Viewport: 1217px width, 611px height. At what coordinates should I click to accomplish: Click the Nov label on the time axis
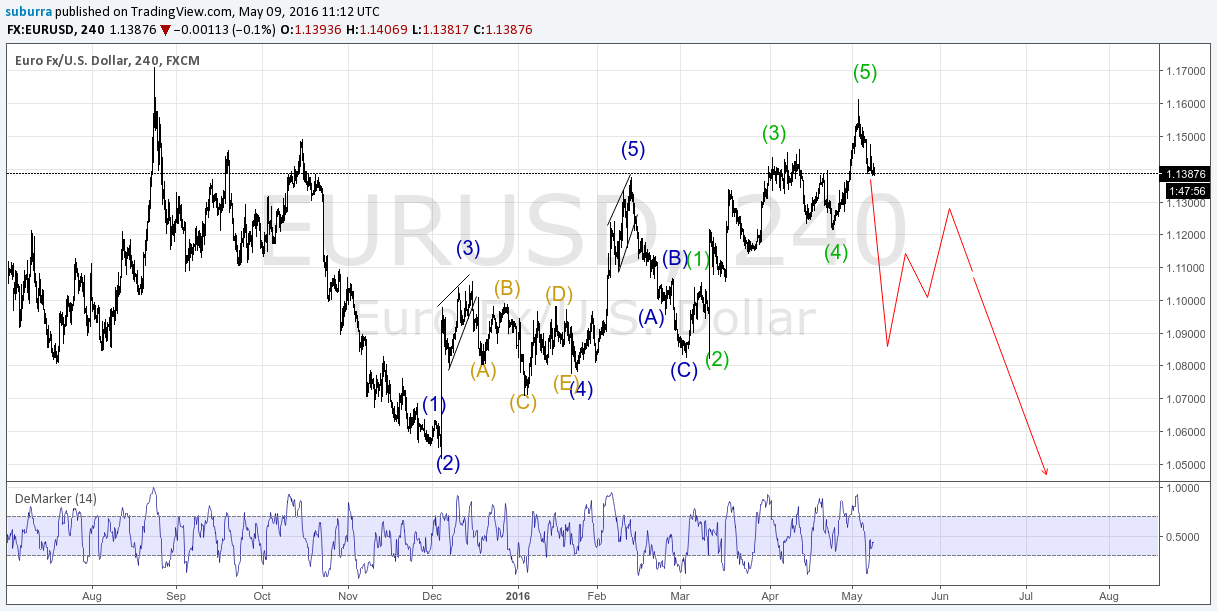point(348,595)
